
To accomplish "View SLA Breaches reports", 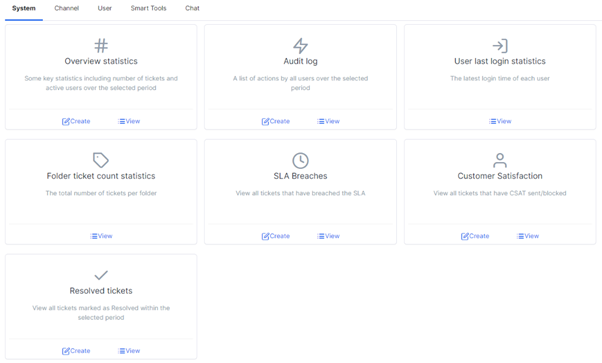I will coord(329,236).
